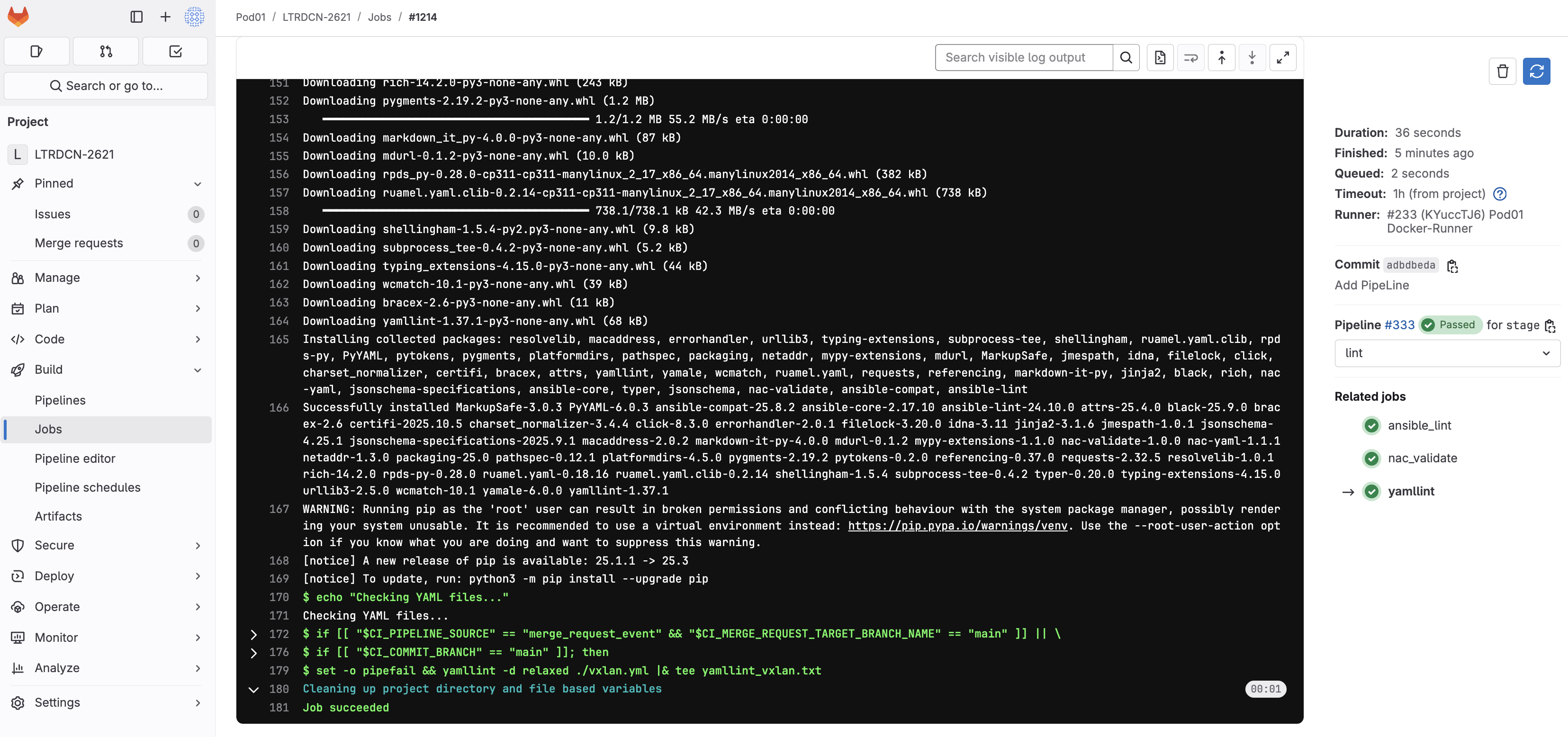The height and width of the screenshot is (737, 1568).
Task: Open the ansible_lint related job
Action: point(1419,425)
